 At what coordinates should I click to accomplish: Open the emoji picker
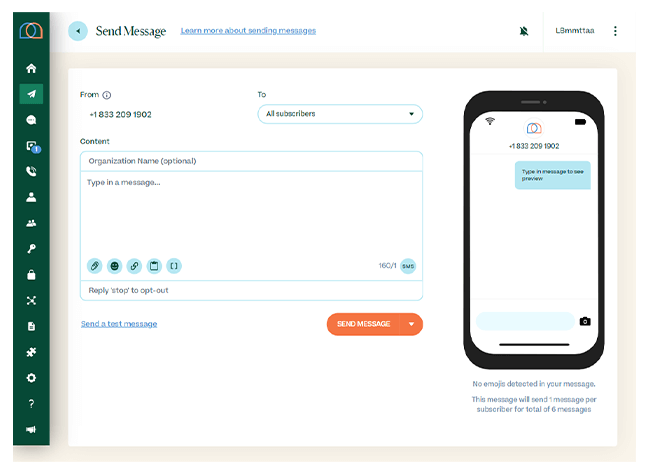pyautogui.click(x=115, y=266)
